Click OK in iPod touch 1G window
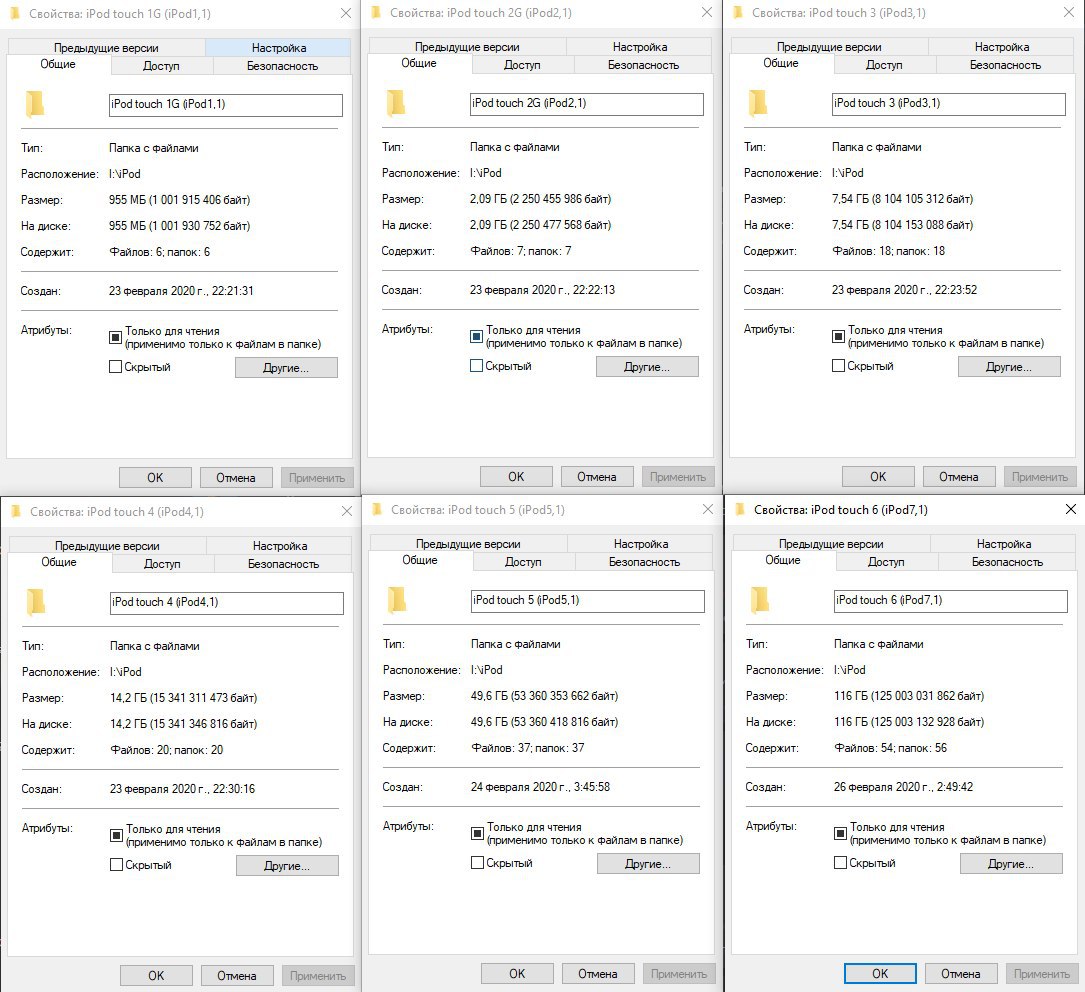This screenshot has width=1085, height=992. coord(155,478)
